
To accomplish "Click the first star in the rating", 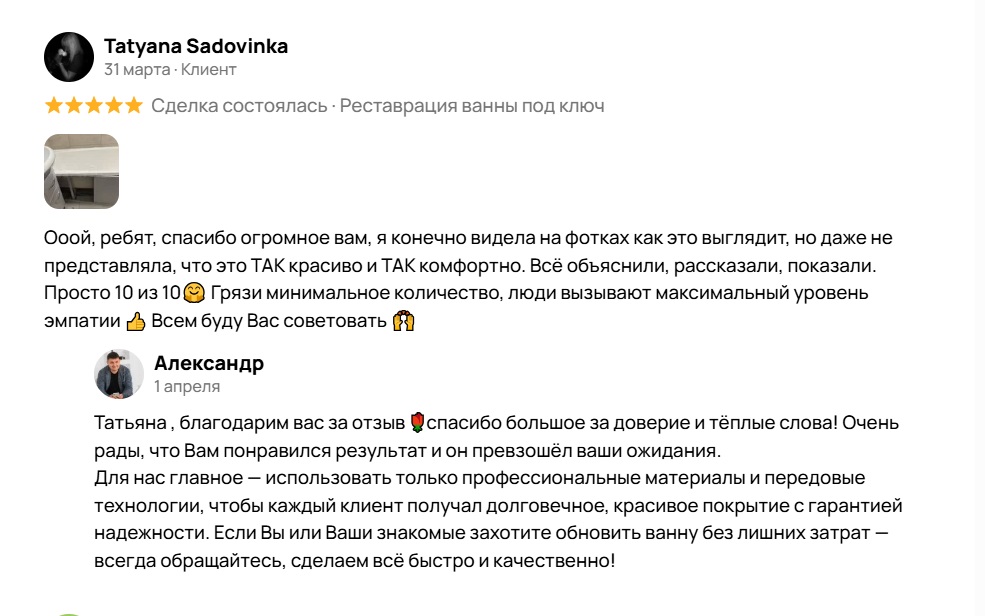I will point(54,105).
